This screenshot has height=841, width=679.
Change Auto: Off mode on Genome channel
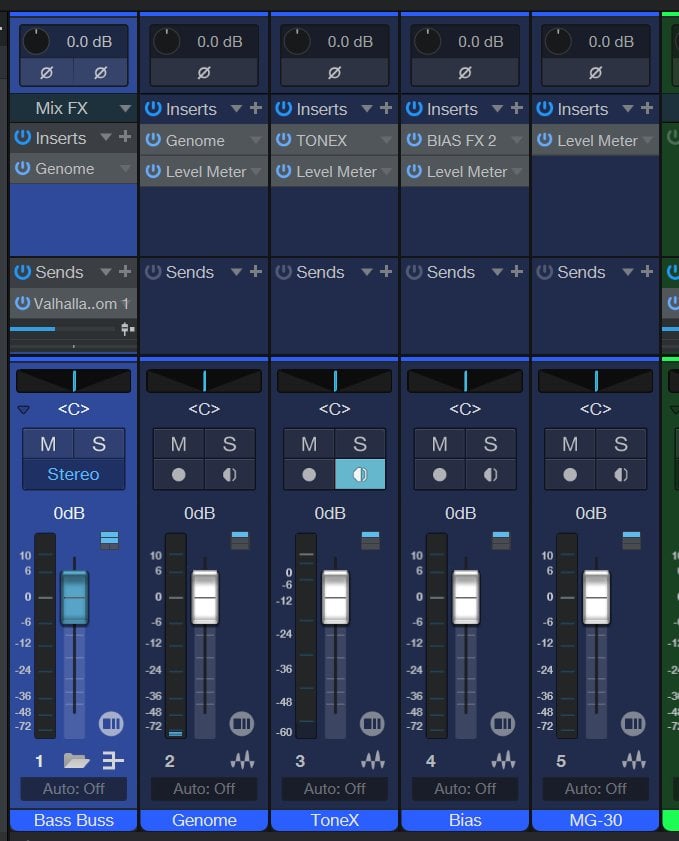[204, 789]
